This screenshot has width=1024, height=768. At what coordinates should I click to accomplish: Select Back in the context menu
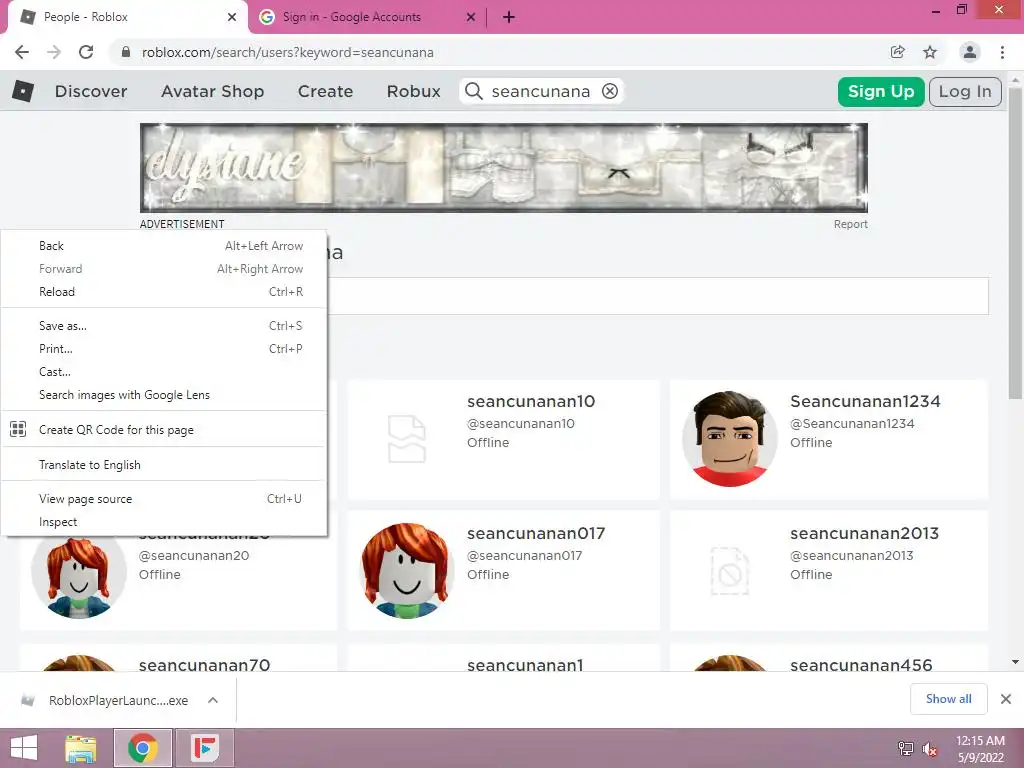tap(163, 246)
